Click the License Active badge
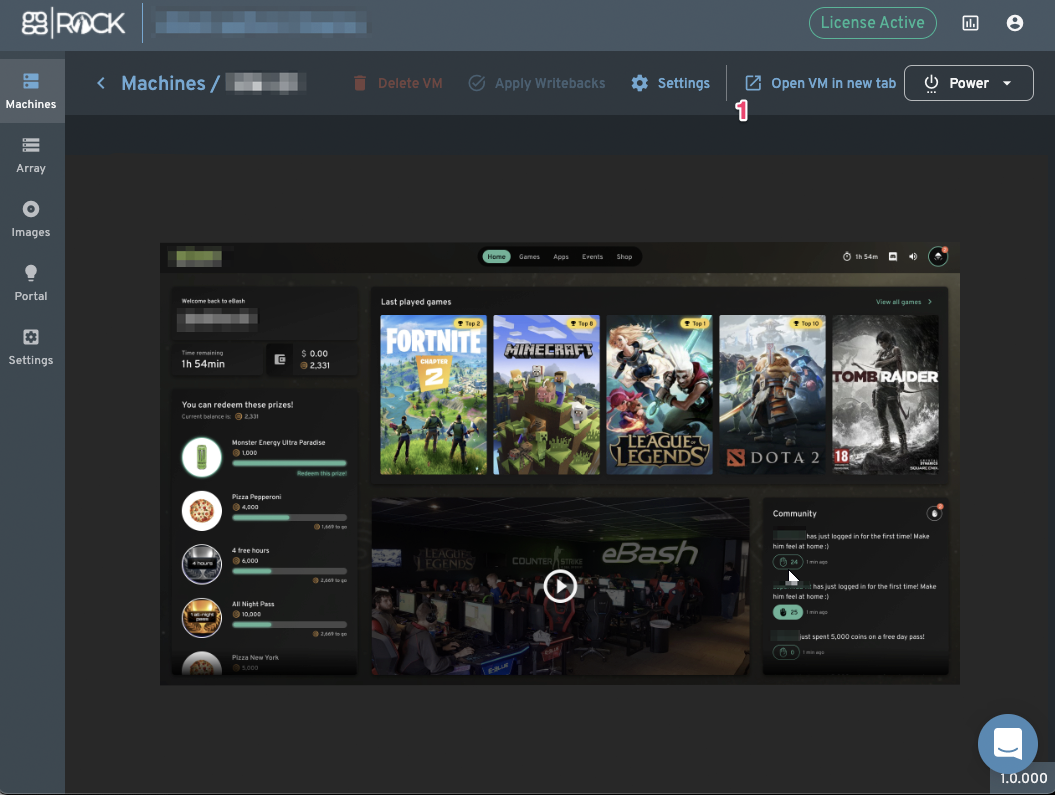Image resolution: width=1055 pixels, height=795 pixels. (x=873, y=23)
